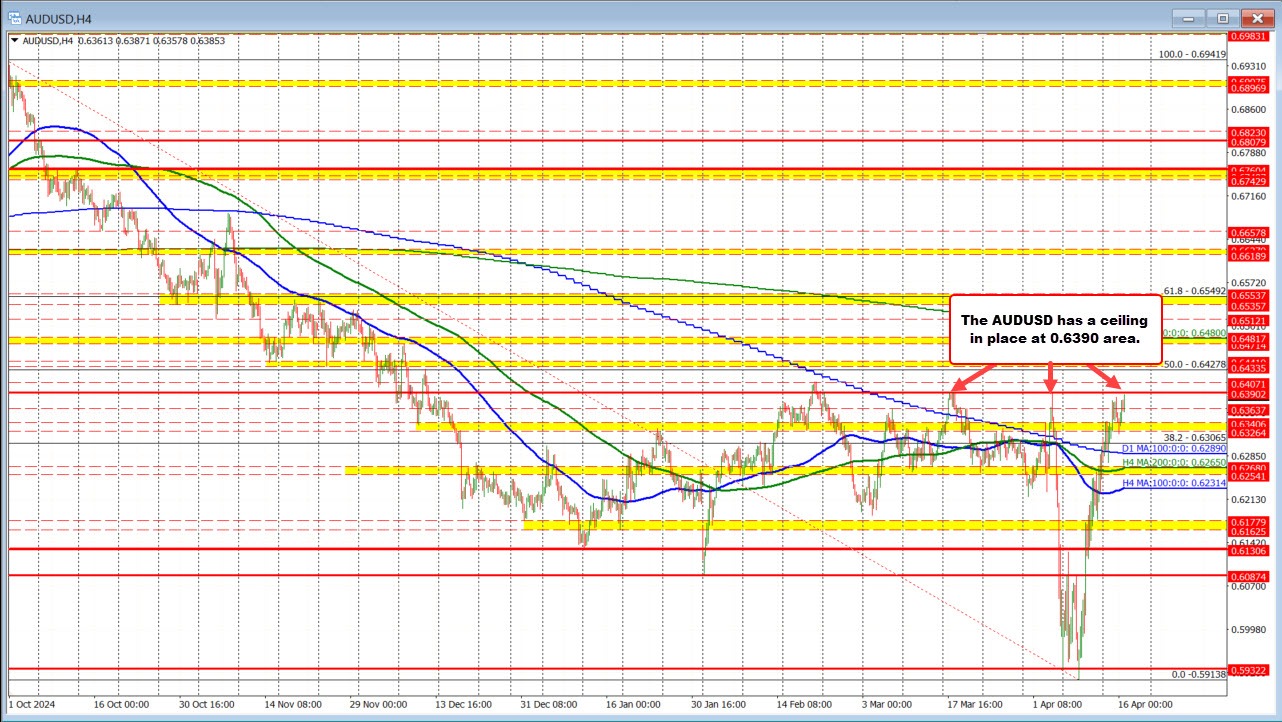Click the red 0.61779 price tag

coord(1250,522)
